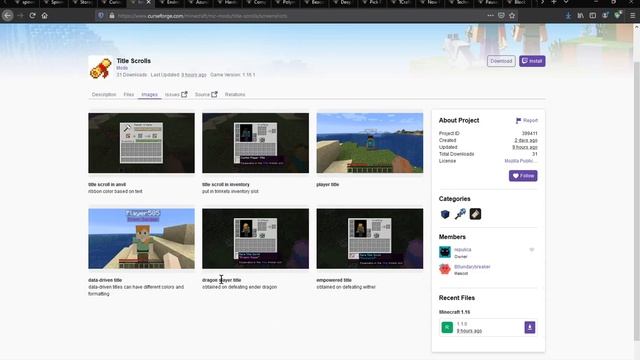
Task: Open the first blue category icon
Action: point(445,214)
